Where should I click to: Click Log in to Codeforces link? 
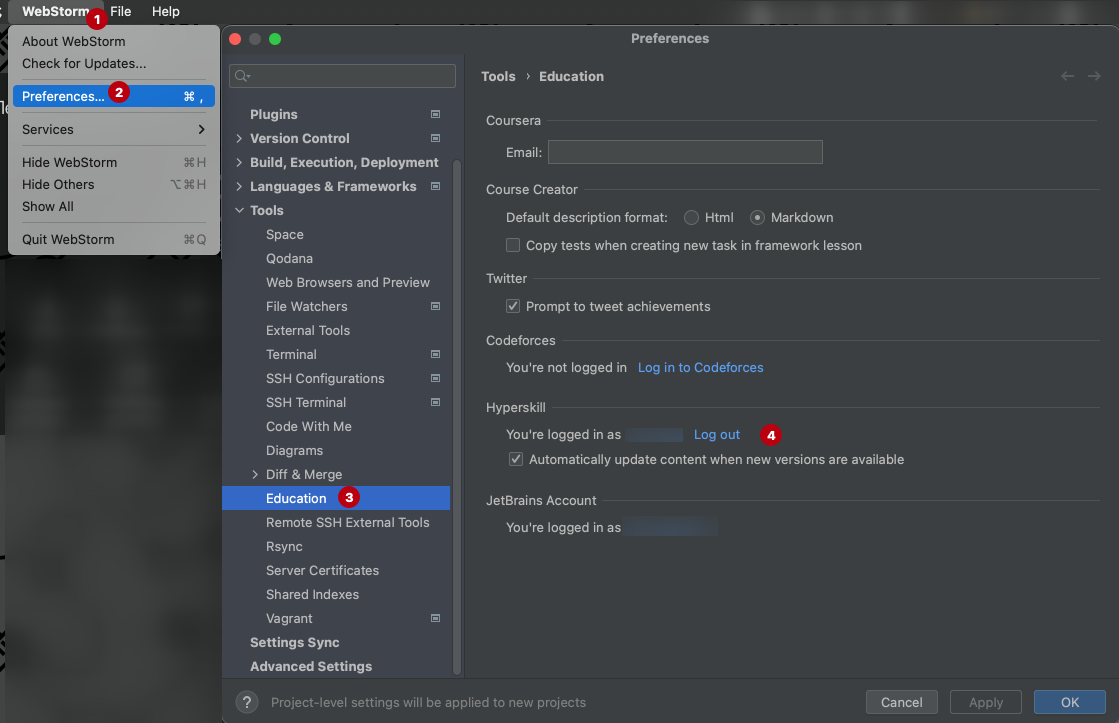700,368
